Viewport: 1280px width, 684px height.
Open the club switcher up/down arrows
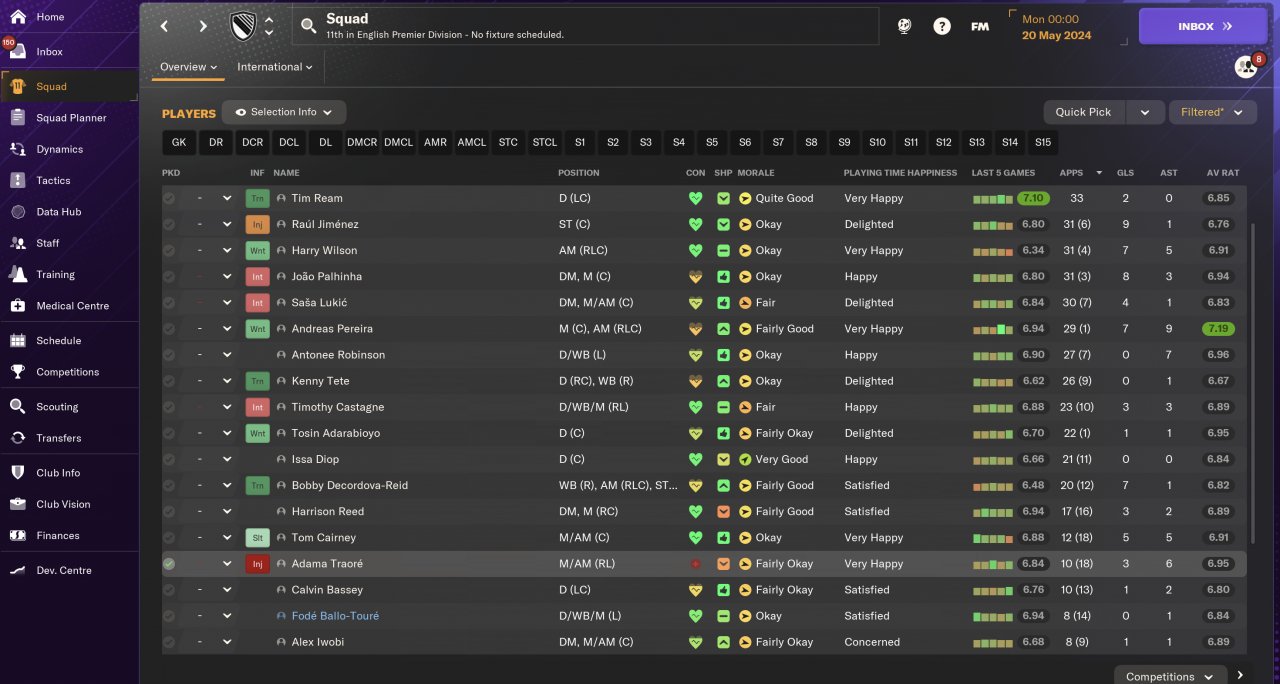(268, 27)
